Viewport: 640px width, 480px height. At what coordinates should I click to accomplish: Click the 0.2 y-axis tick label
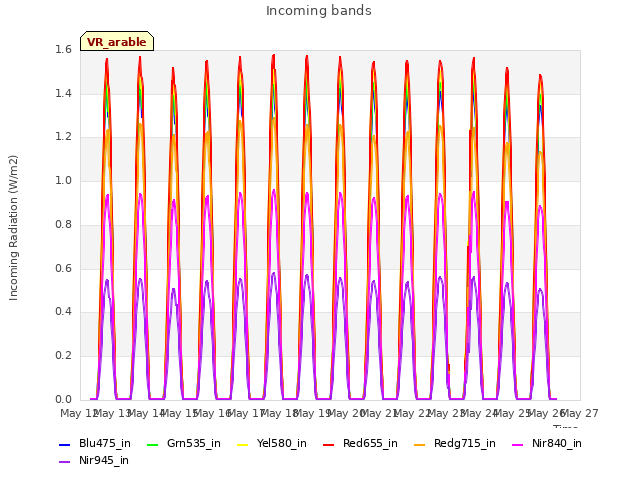coord(63,356)
